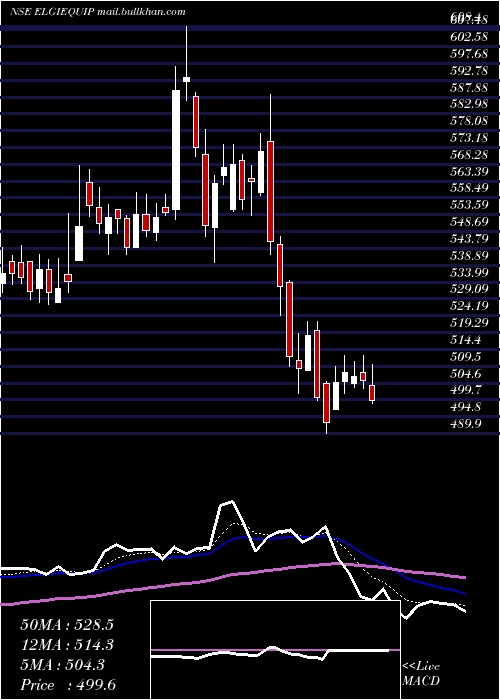Select the 558.49 price axis label
The width and height of the screenshot is (500, 700).
pos(469,188)
